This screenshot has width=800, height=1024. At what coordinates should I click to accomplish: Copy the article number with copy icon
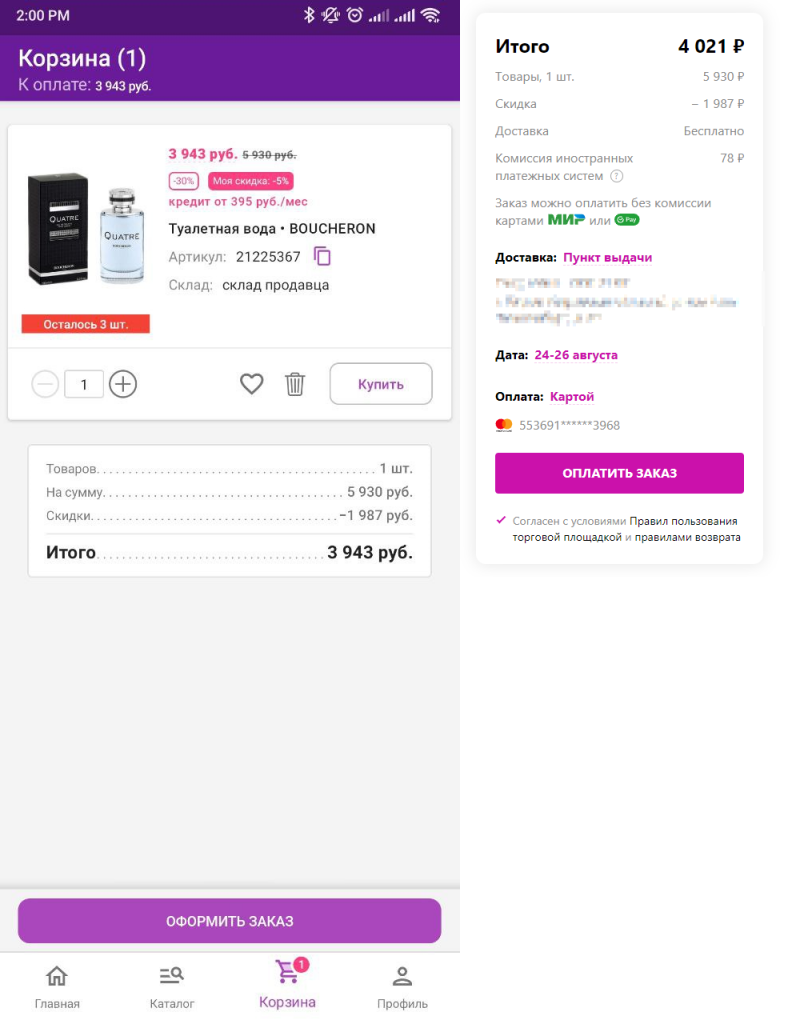(322, 257)
